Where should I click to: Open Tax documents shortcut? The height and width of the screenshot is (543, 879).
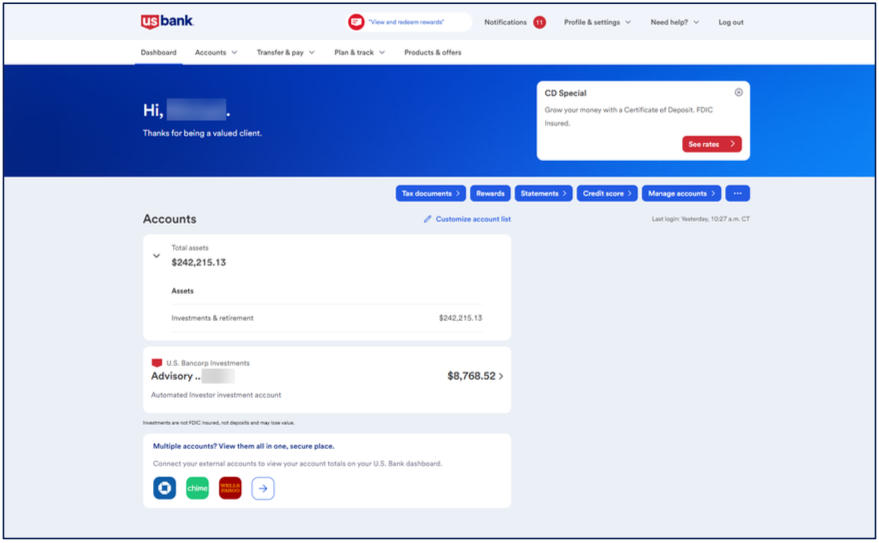[431, 193]
